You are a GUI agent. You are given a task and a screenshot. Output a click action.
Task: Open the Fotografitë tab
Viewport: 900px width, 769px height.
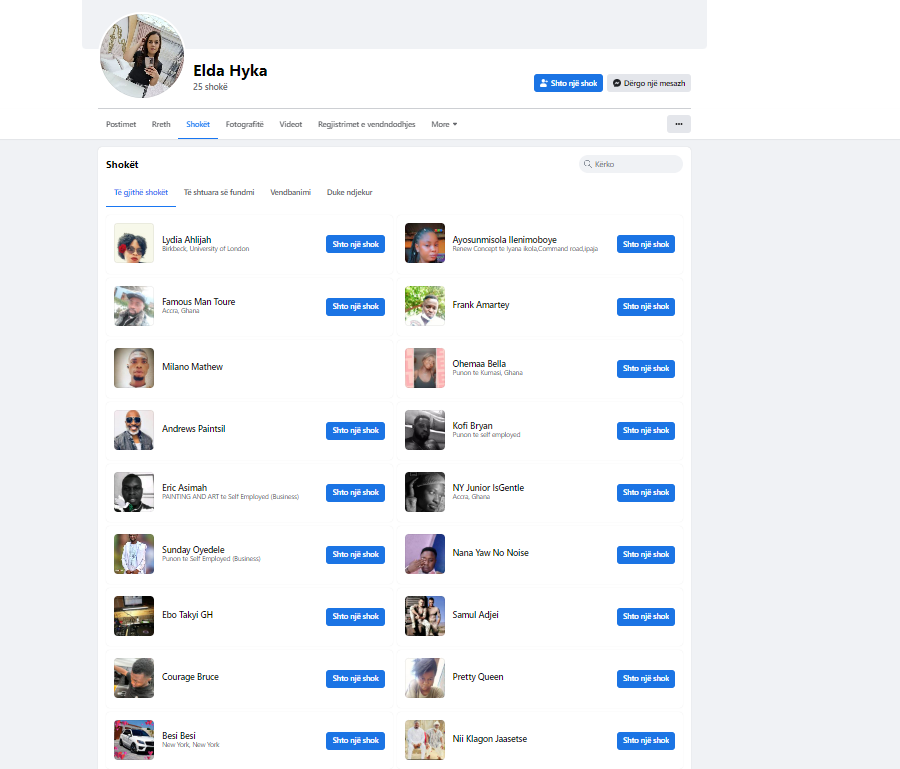244,125
